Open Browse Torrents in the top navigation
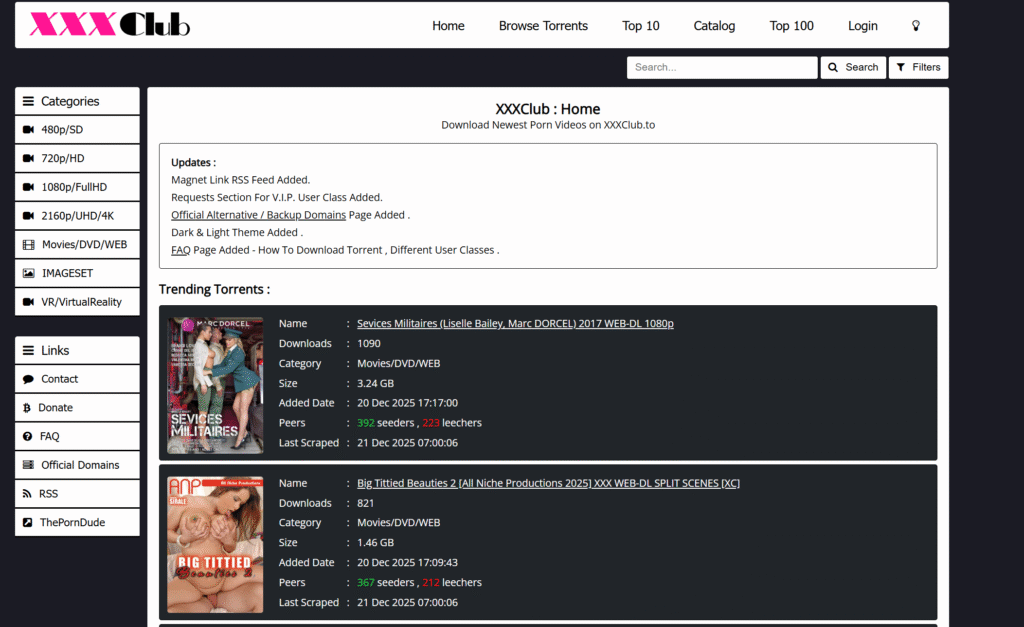 pyautogui.click(x=543, y=26)
